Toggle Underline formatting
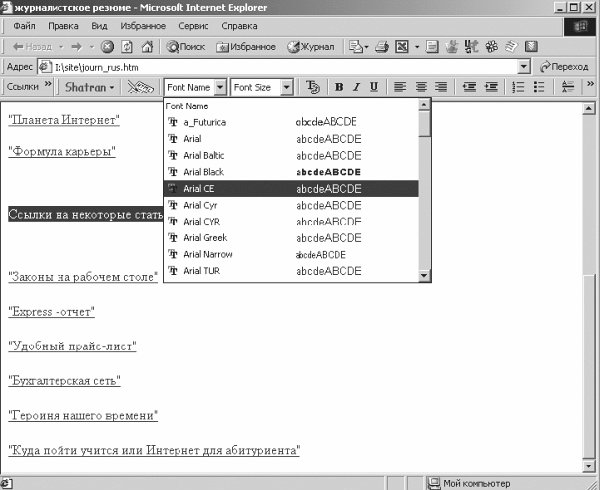This screenshot has width=600, height=490. pos(374,87)
